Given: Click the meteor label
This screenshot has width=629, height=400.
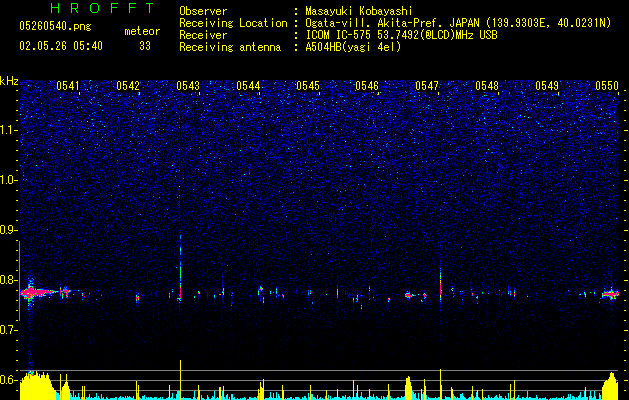Looking at the screenshot, I should (142, 31).
